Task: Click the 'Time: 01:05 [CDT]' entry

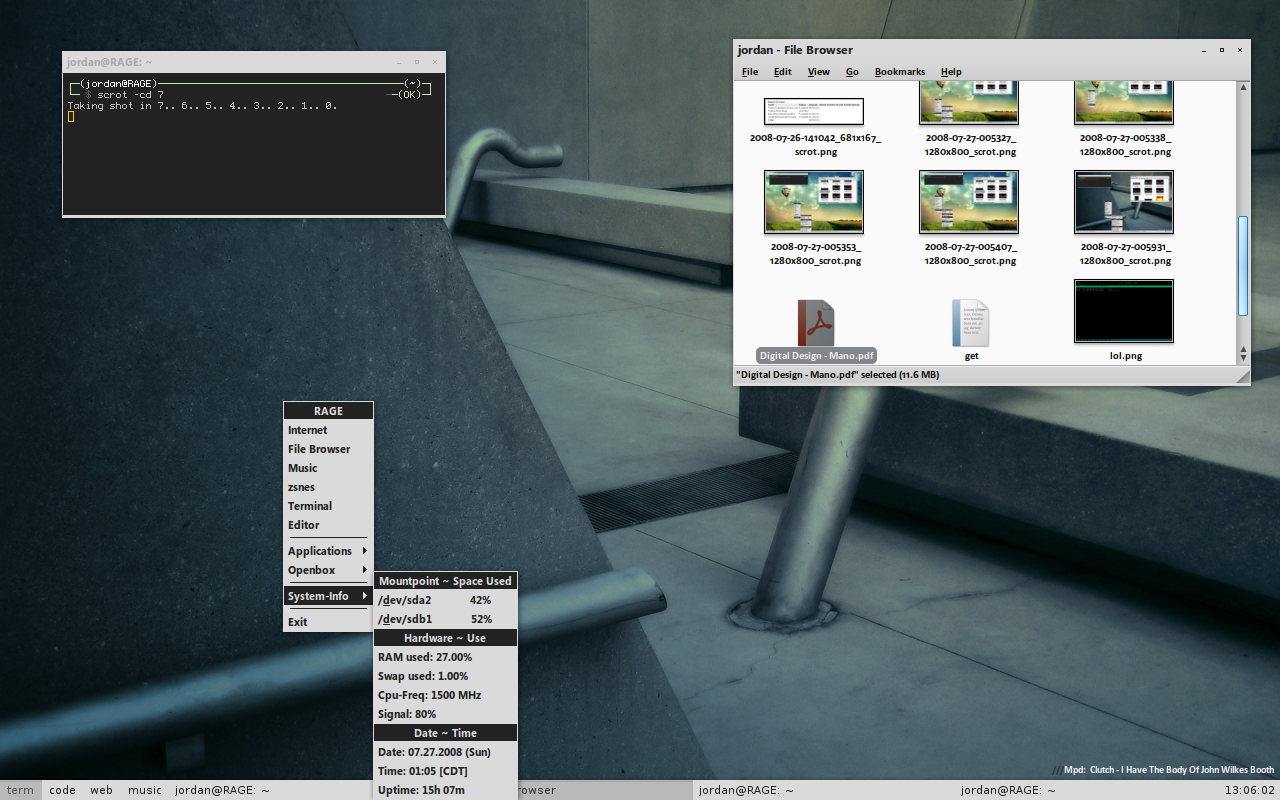Action: click(445, 771)
